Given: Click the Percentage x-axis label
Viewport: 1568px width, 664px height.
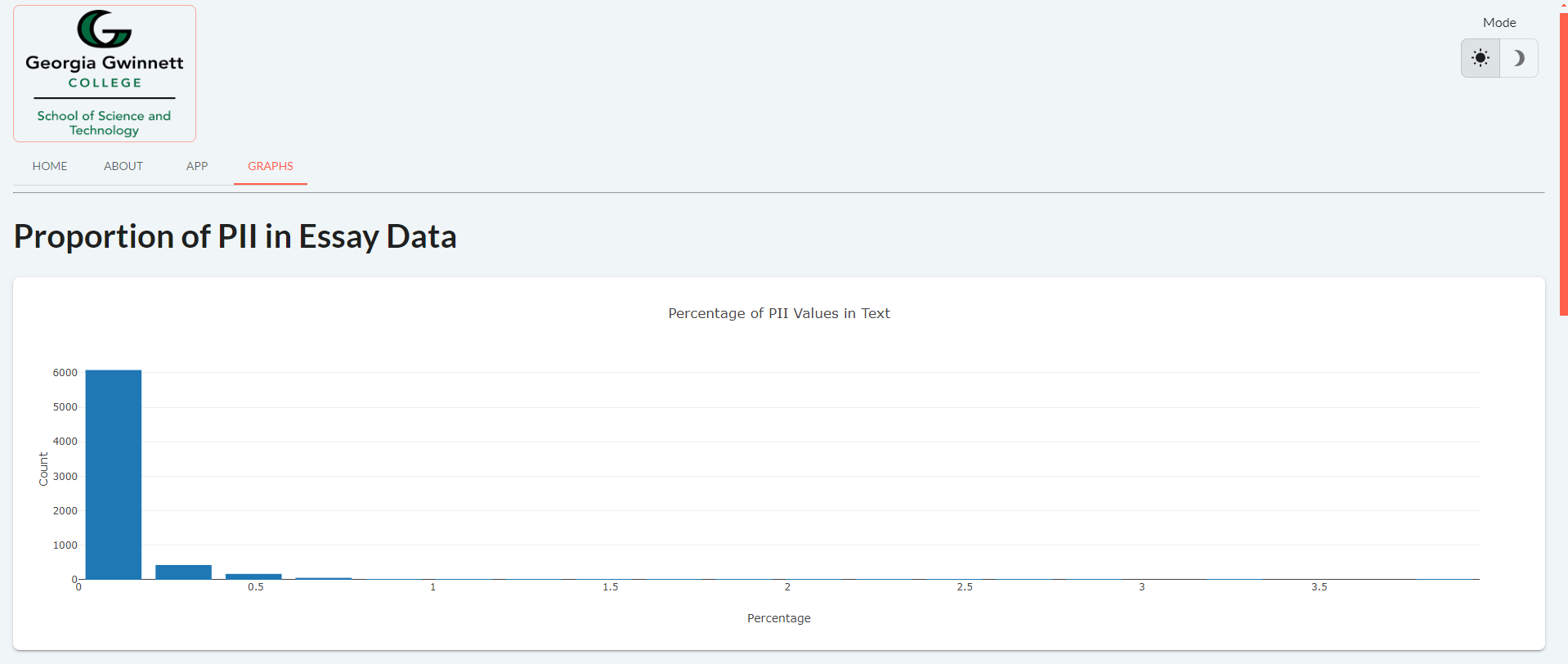Looking at the screenshot, I should click(779, 618).
